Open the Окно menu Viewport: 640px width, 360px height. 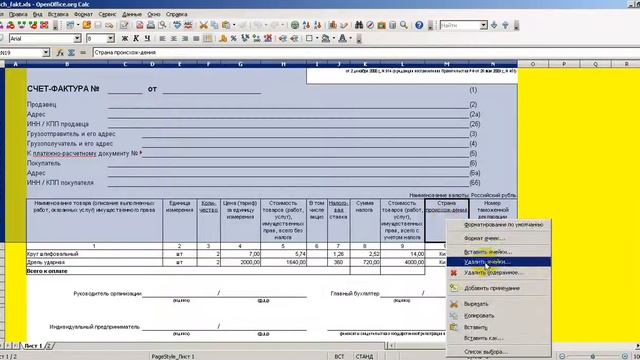click(x=154, y=14)
